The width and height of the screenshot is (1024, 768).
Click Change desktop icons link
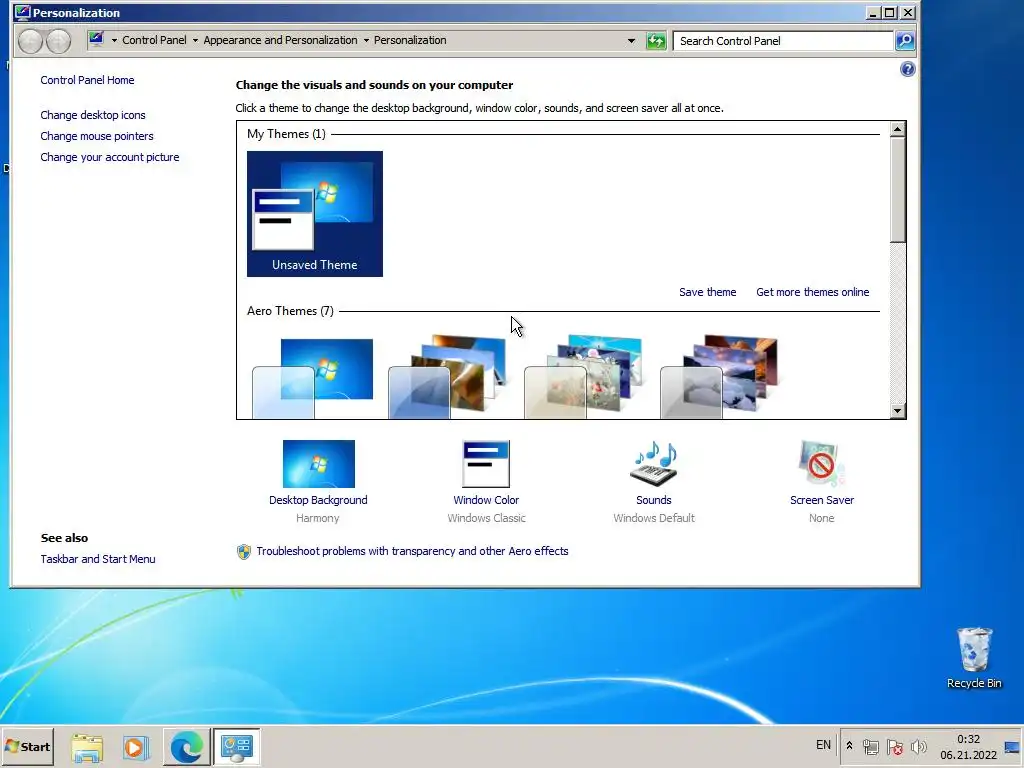(x=93, y=115)
